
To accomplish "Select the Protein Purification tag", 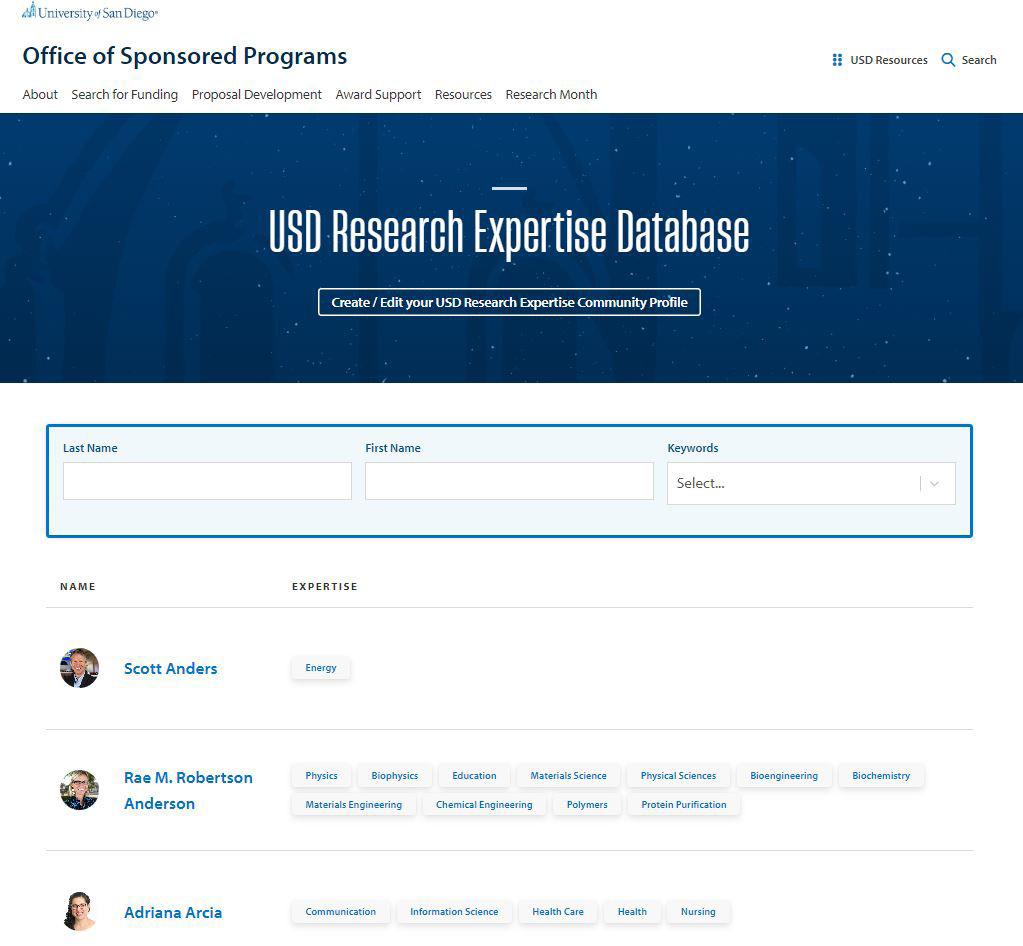I will [684, 805].
